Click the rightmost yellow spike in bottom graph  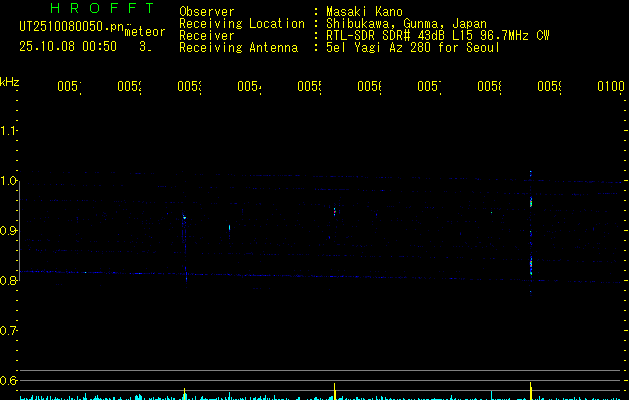point(530,390)
